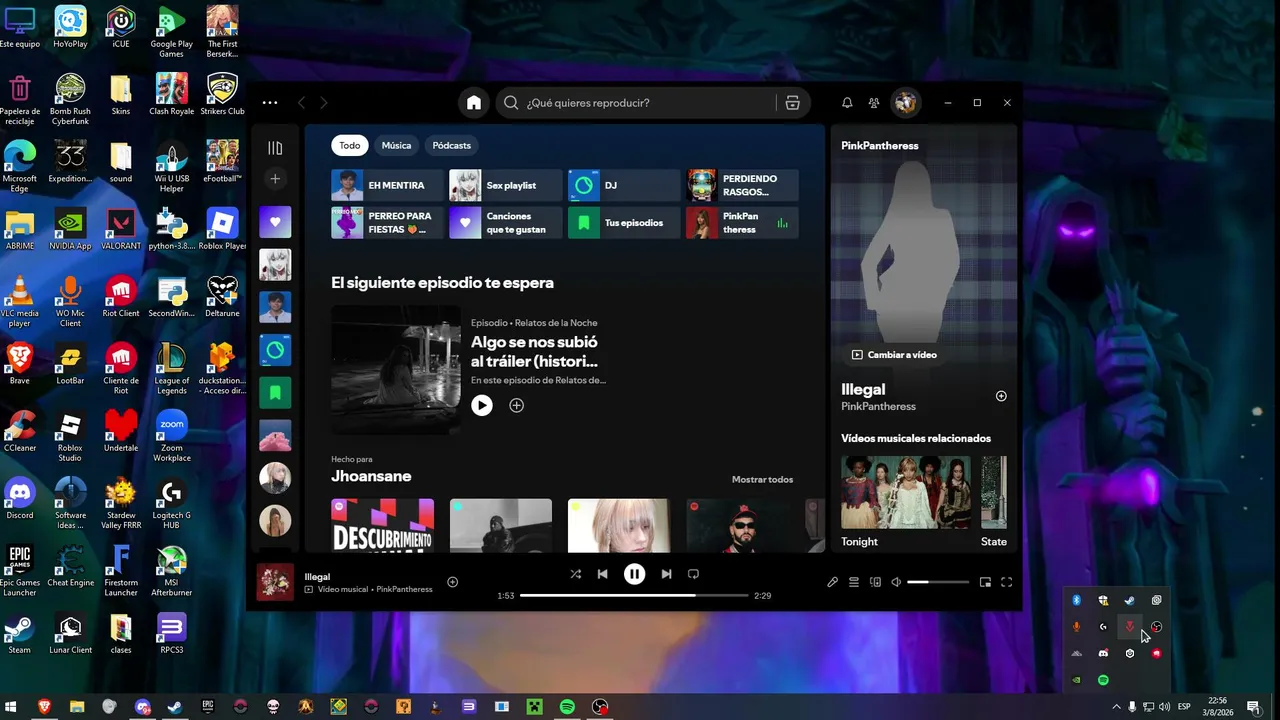
Task: Add current track to library from player bar
Action: pyautogui.click(x=452, y=582)
